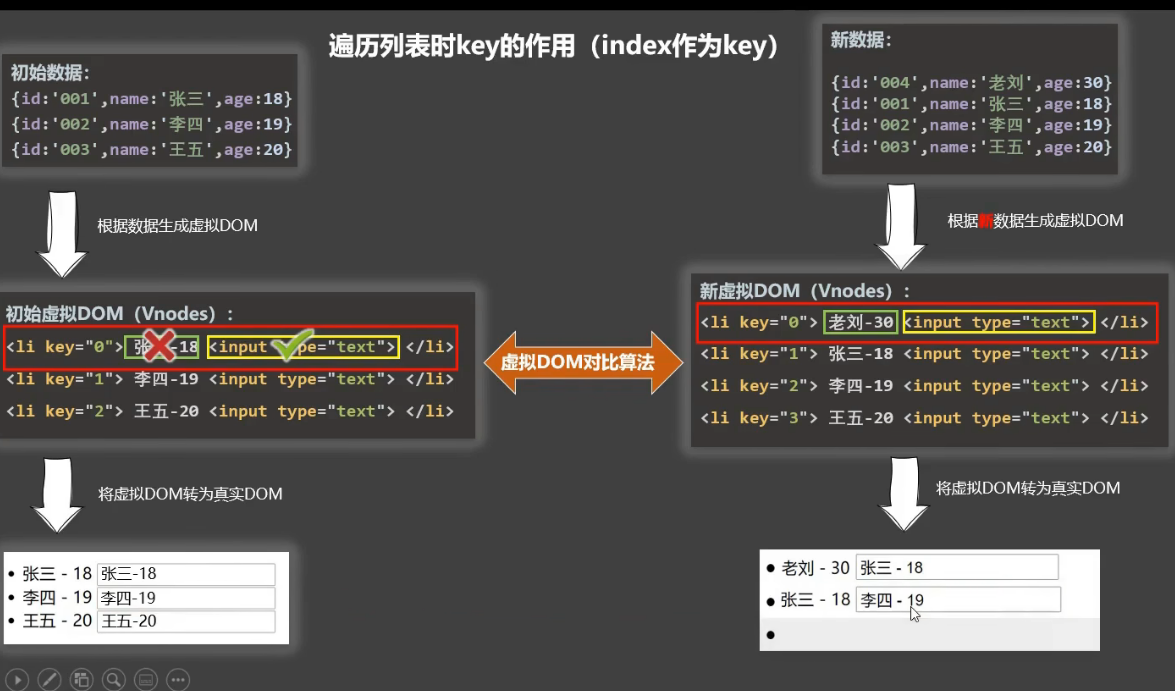Image resolution: width=1175 pixels, height=691 pixels.
Task: Click the 新虚拟DOM (Vnodes) heading
Action: coord(805,290)
